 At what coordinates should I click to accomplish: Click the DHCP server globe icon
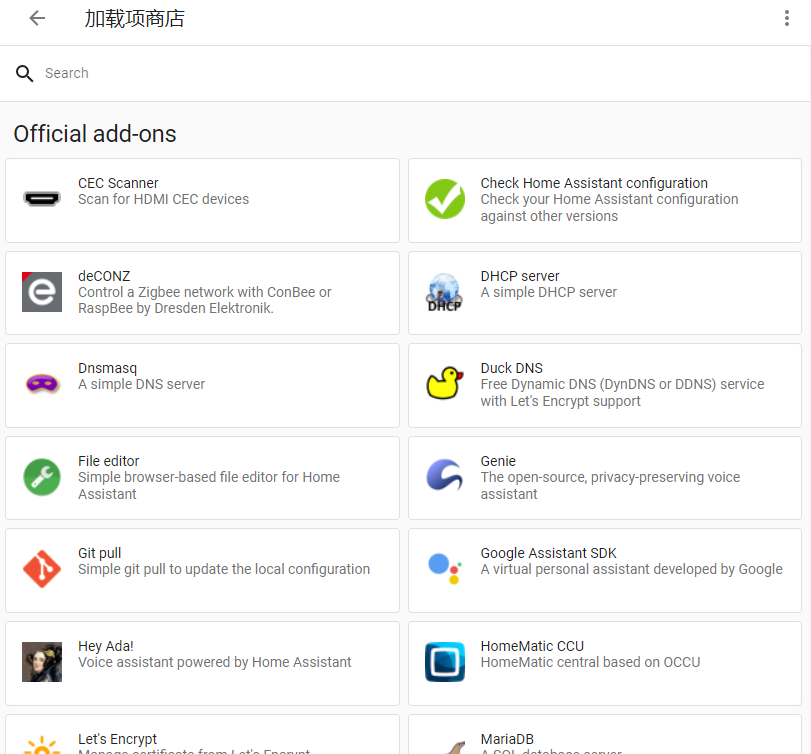[x=444, y=292]
